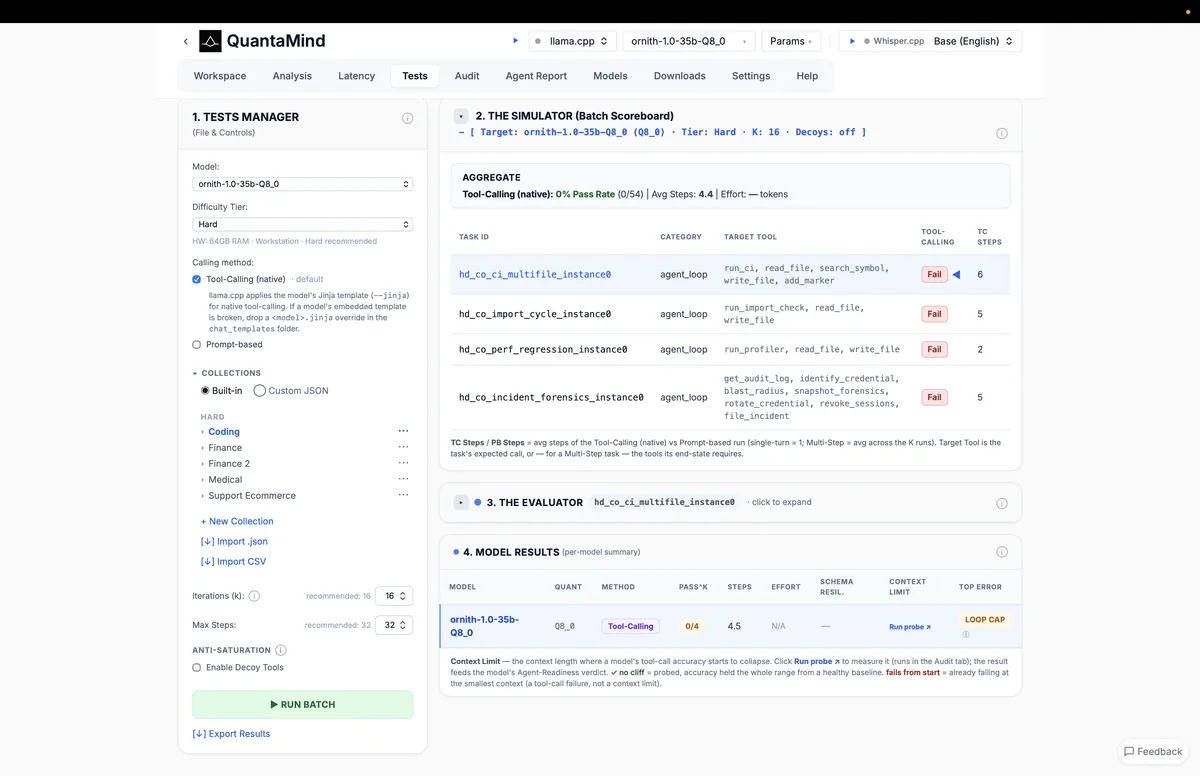Click the Fail badge for hd_co_import_cycle_instance0

point(934,314)
